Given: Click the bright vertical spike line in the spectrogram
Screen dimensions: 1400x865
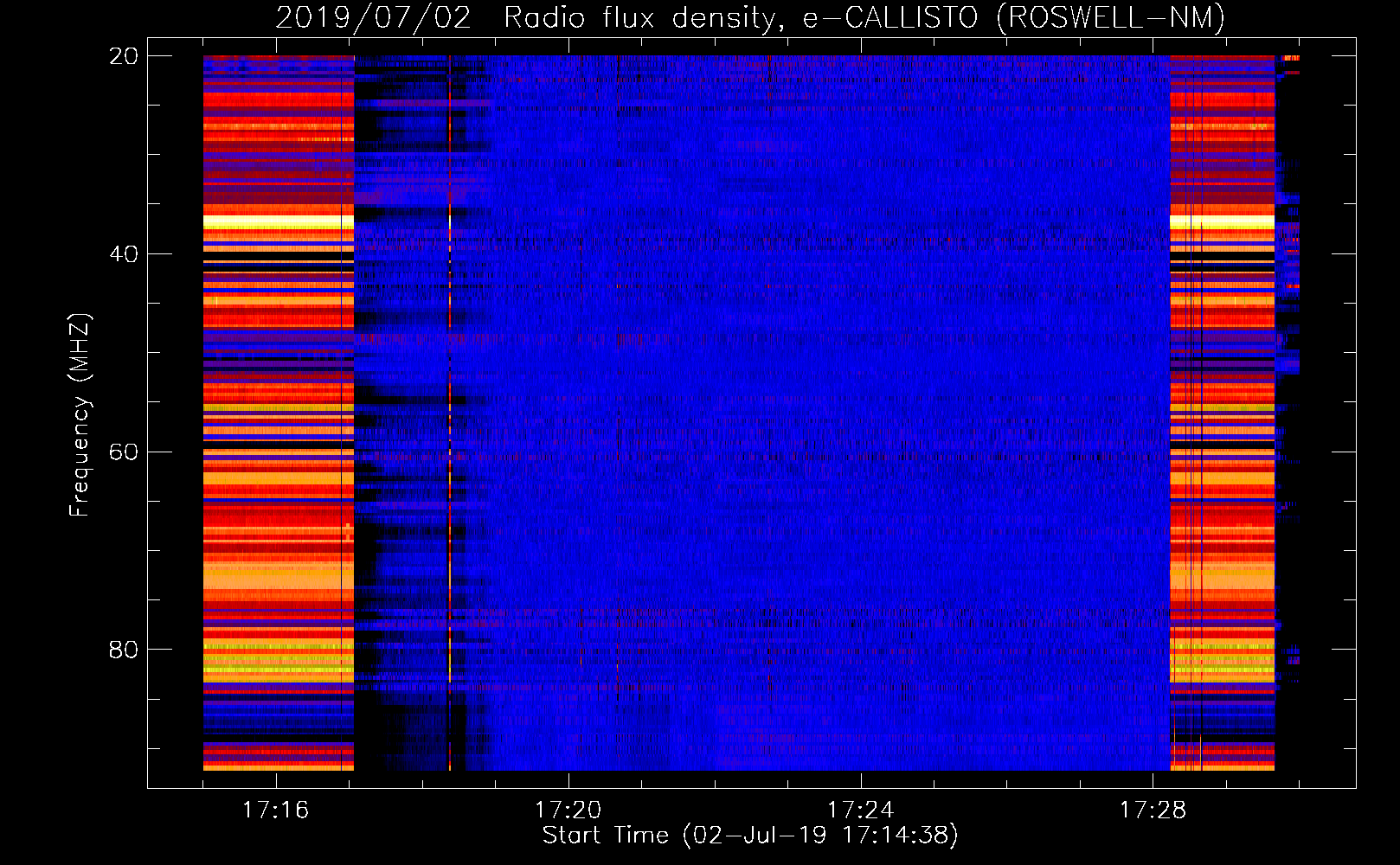Looking at the screenshot, I should click(x=450, y=413).
